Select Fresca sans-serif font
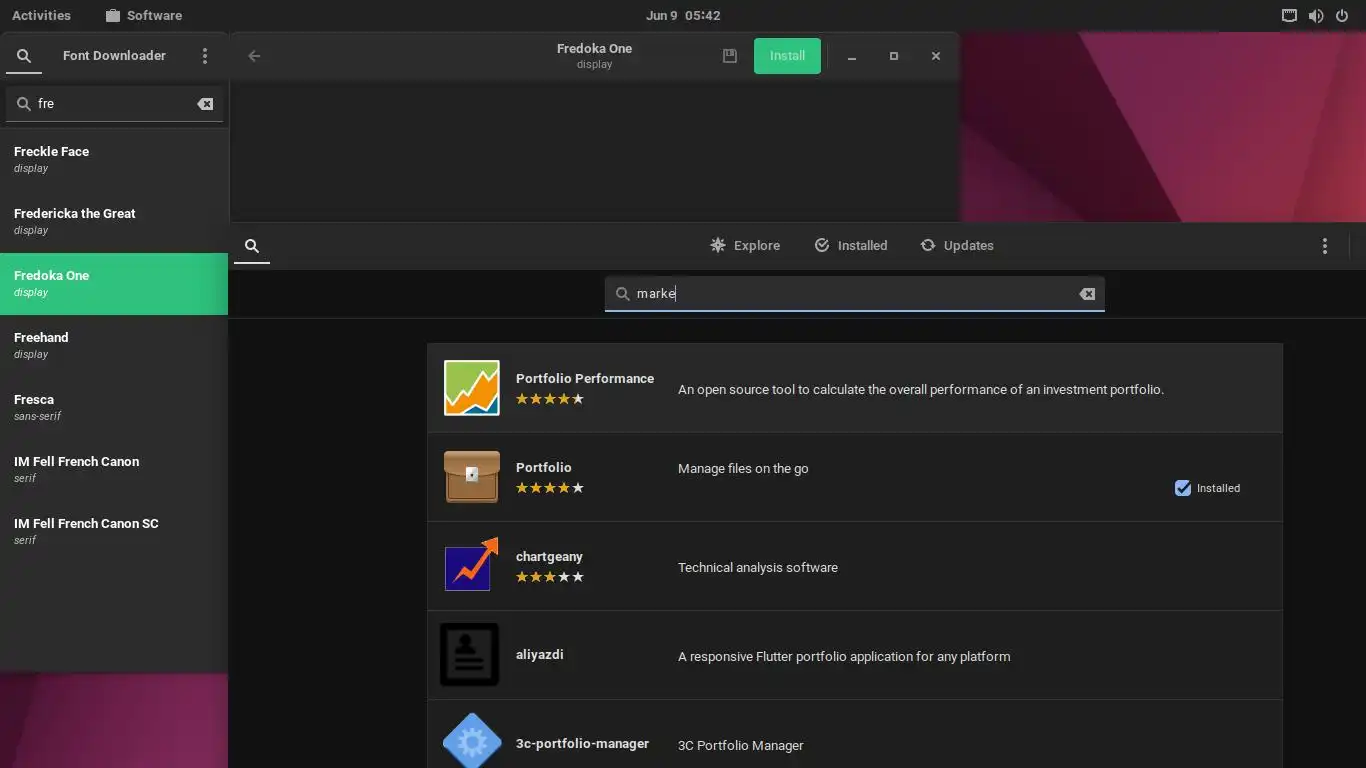 click(114, 408)
